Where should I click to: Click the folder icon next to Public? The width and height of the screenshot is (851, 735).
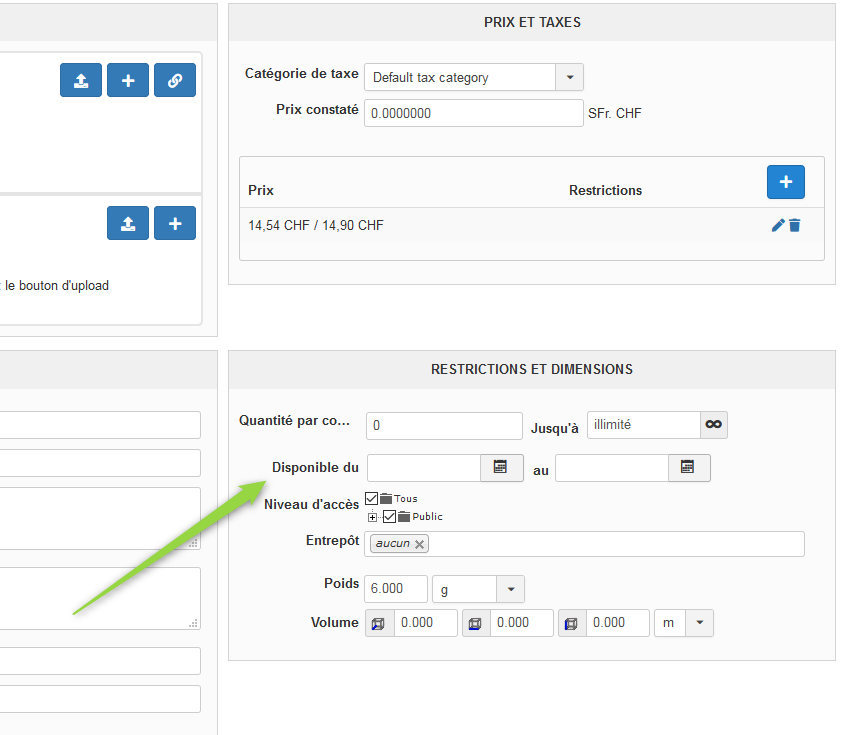404,517
